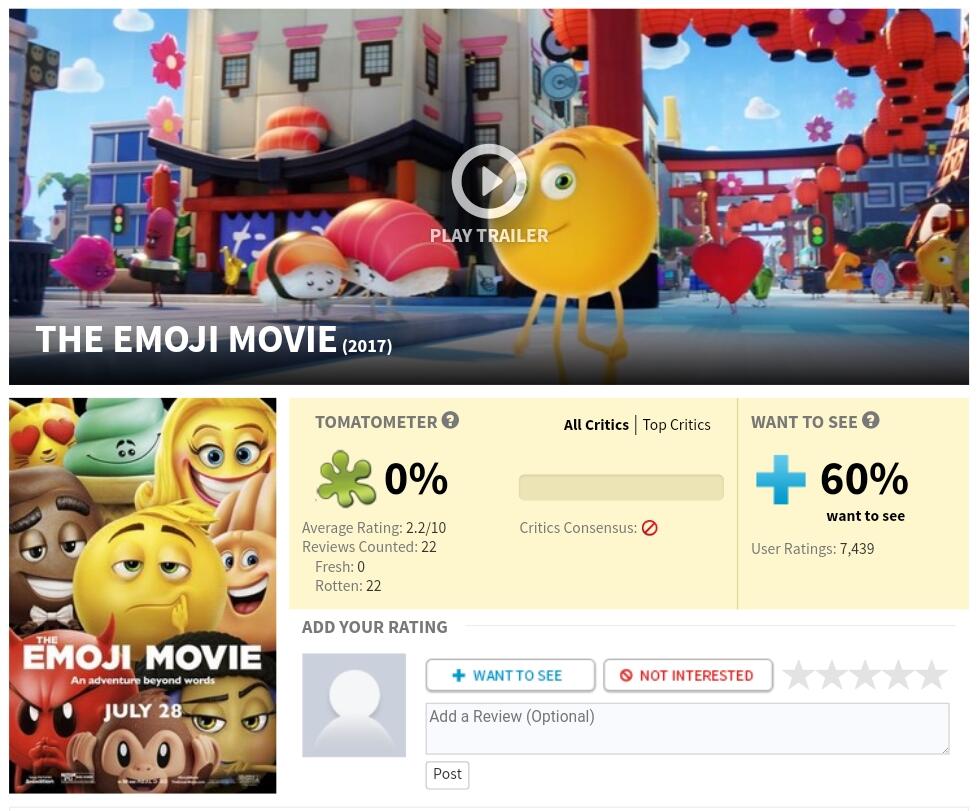
Task: Play the Emoji Movie trailer
Action: click(488, 181)
